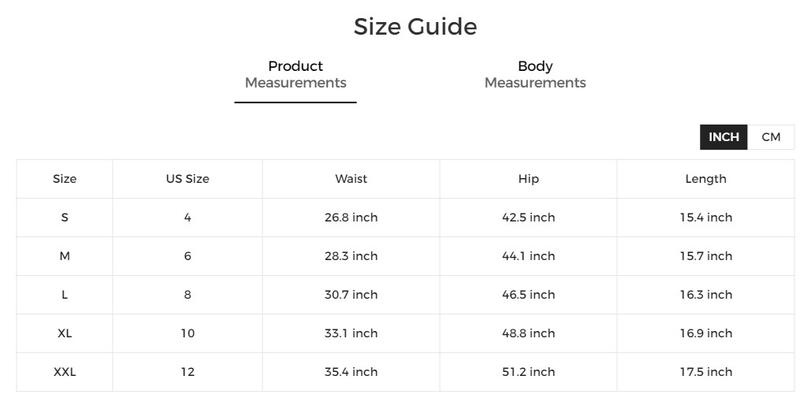Click the 51.2 inch hip cell
Screen dimensions: 800x398
(x=528, y=372)
